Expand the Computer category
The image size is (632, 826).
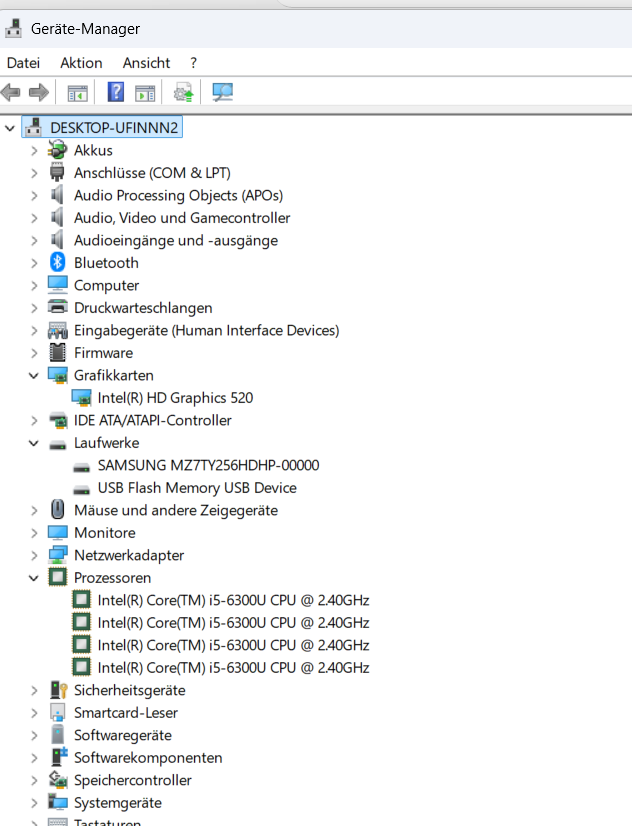click(34, 286)
